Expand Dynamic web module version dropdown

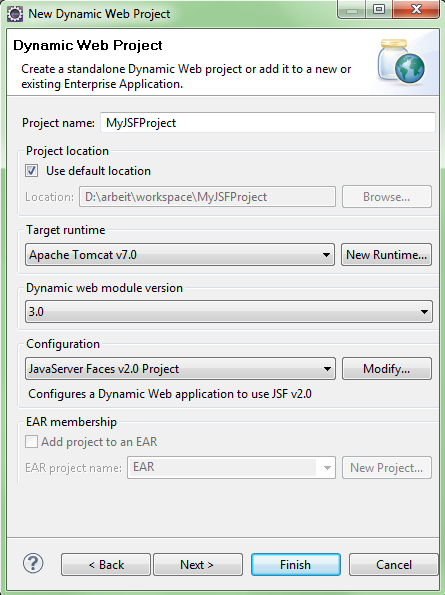tap(229, 312)
